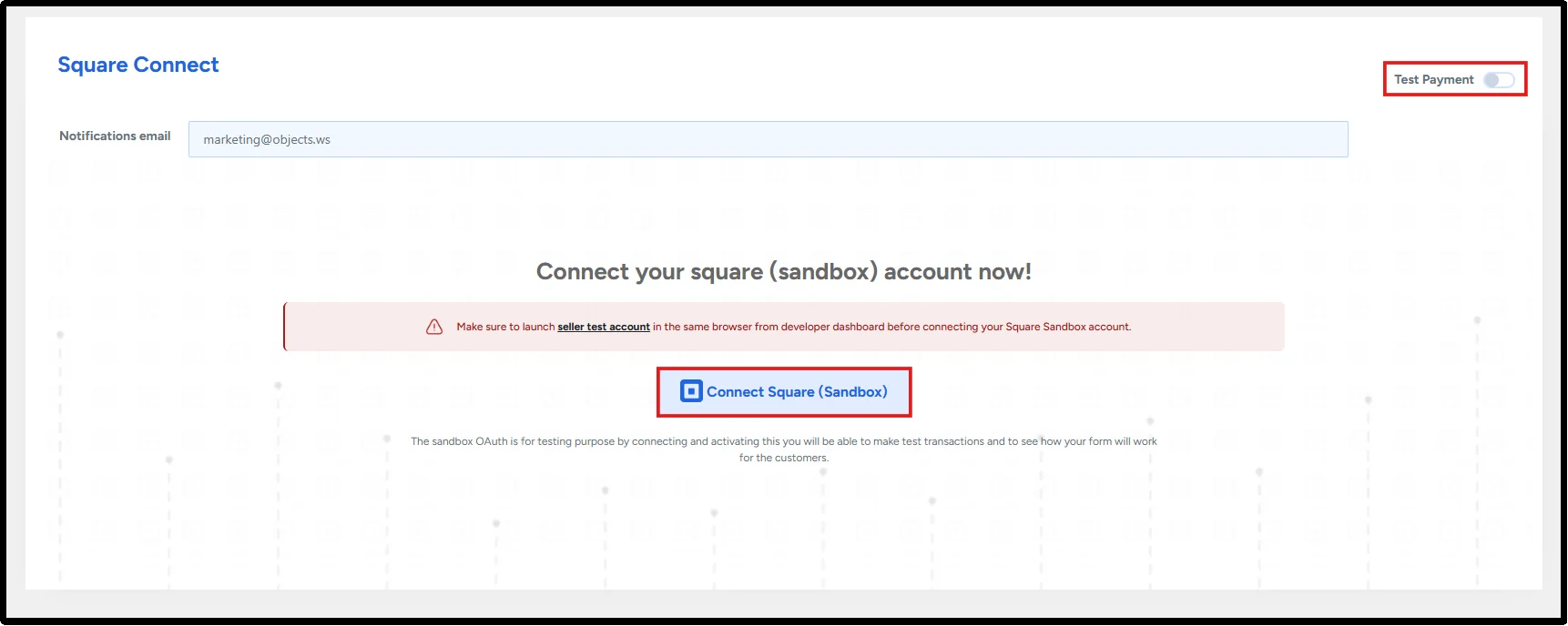Click the Square logo icon on connect button
The height and width of the screenshot is (626, 1568).
click(x=691, y=391)
